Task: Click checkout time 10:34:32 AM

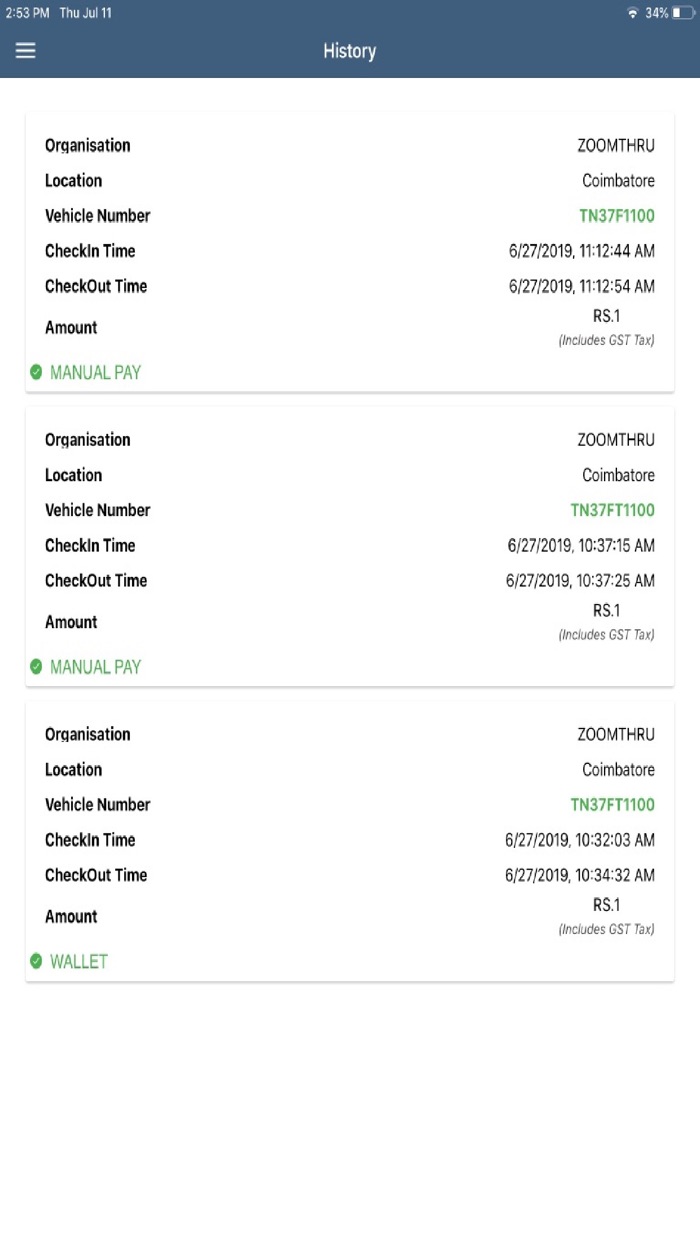Action: click(x=579, y=875)
